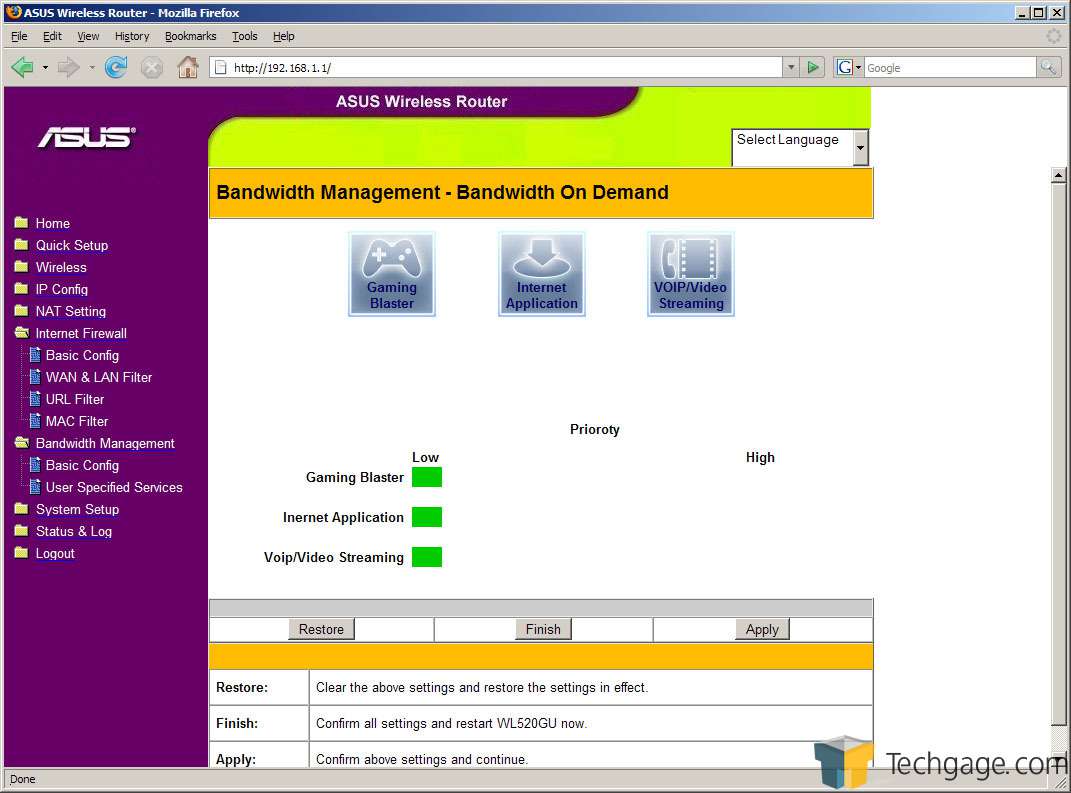Click the Status & Log folder icon
This screenshot has height=793, width=1071.
[x=21, y=531]
